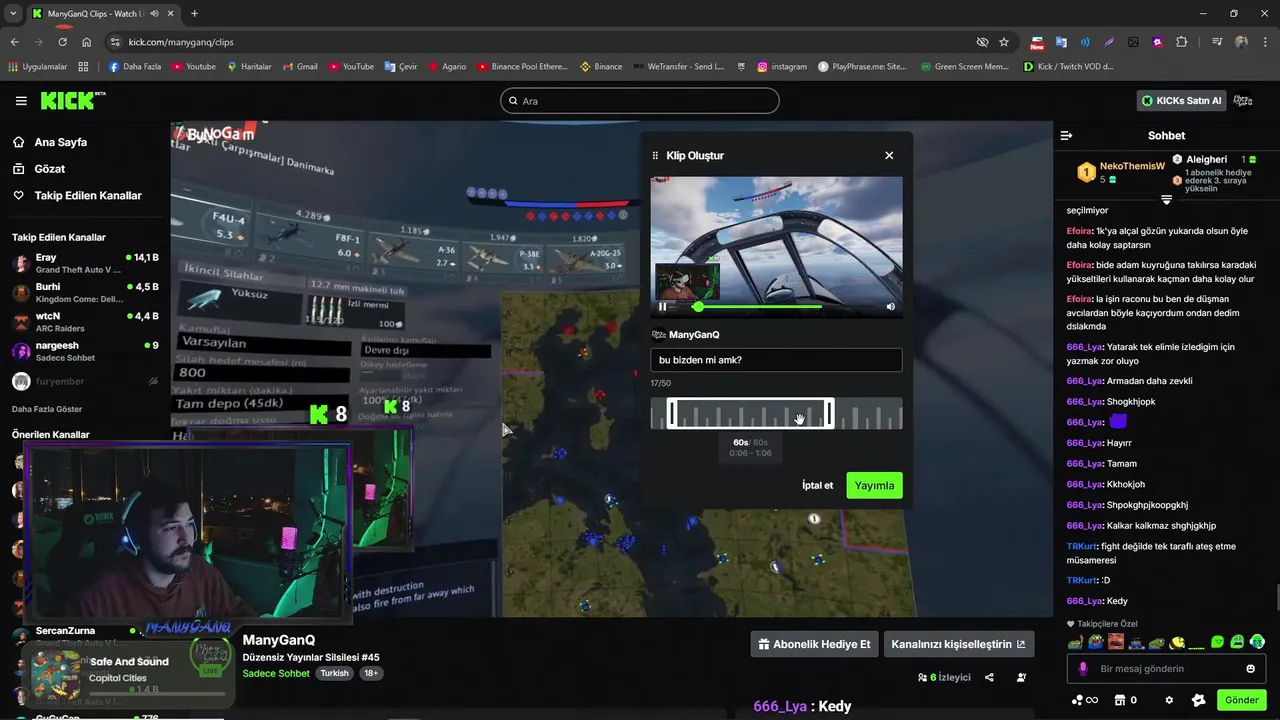Image resolution: width=1280 pixels, height=720 pixels.
Task: Mute the ManyGanQ Clips tab audio icon
Action: click(154, 14)
